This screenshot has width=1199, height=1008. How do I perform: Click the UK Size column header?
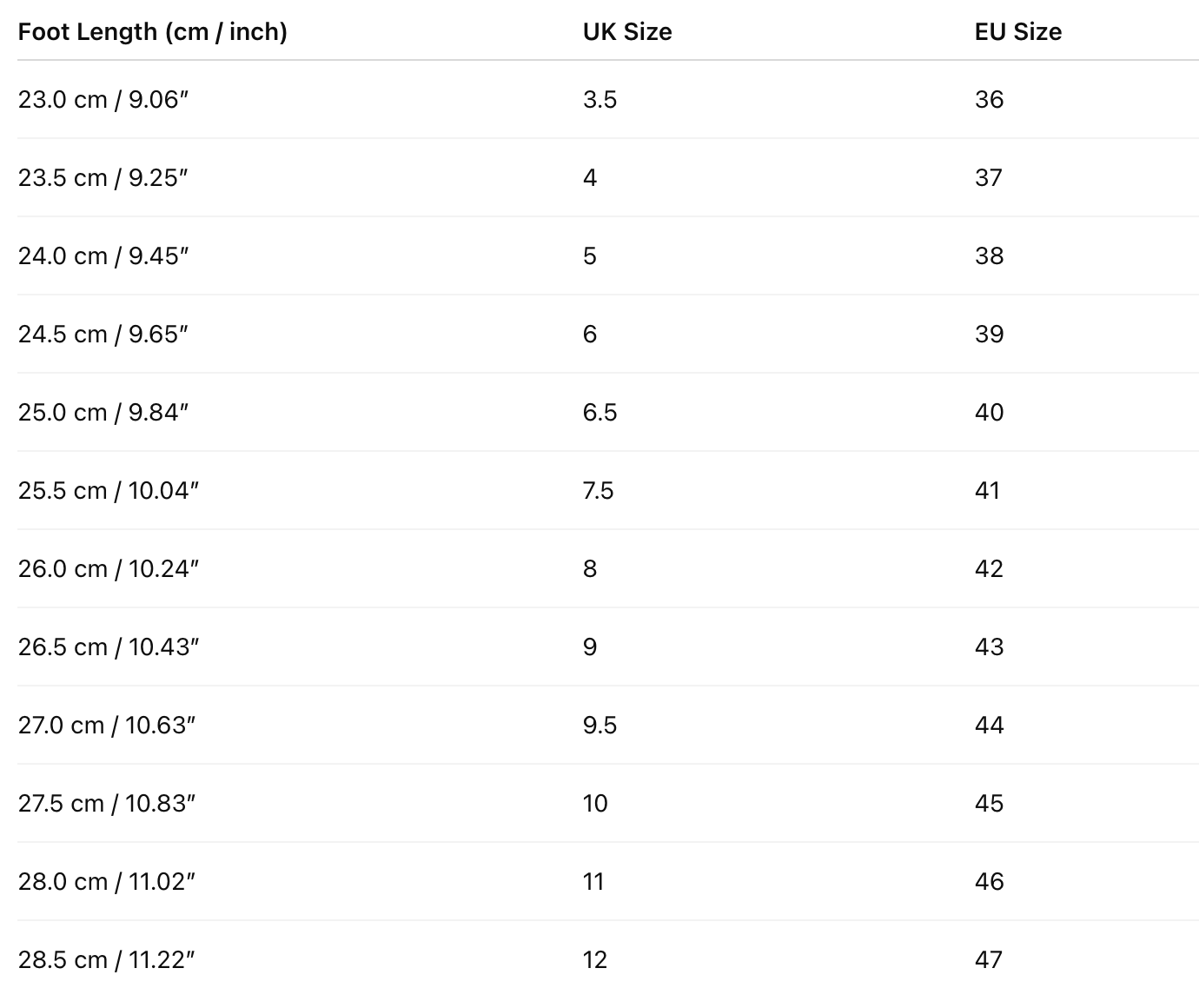tap(627, 32)
